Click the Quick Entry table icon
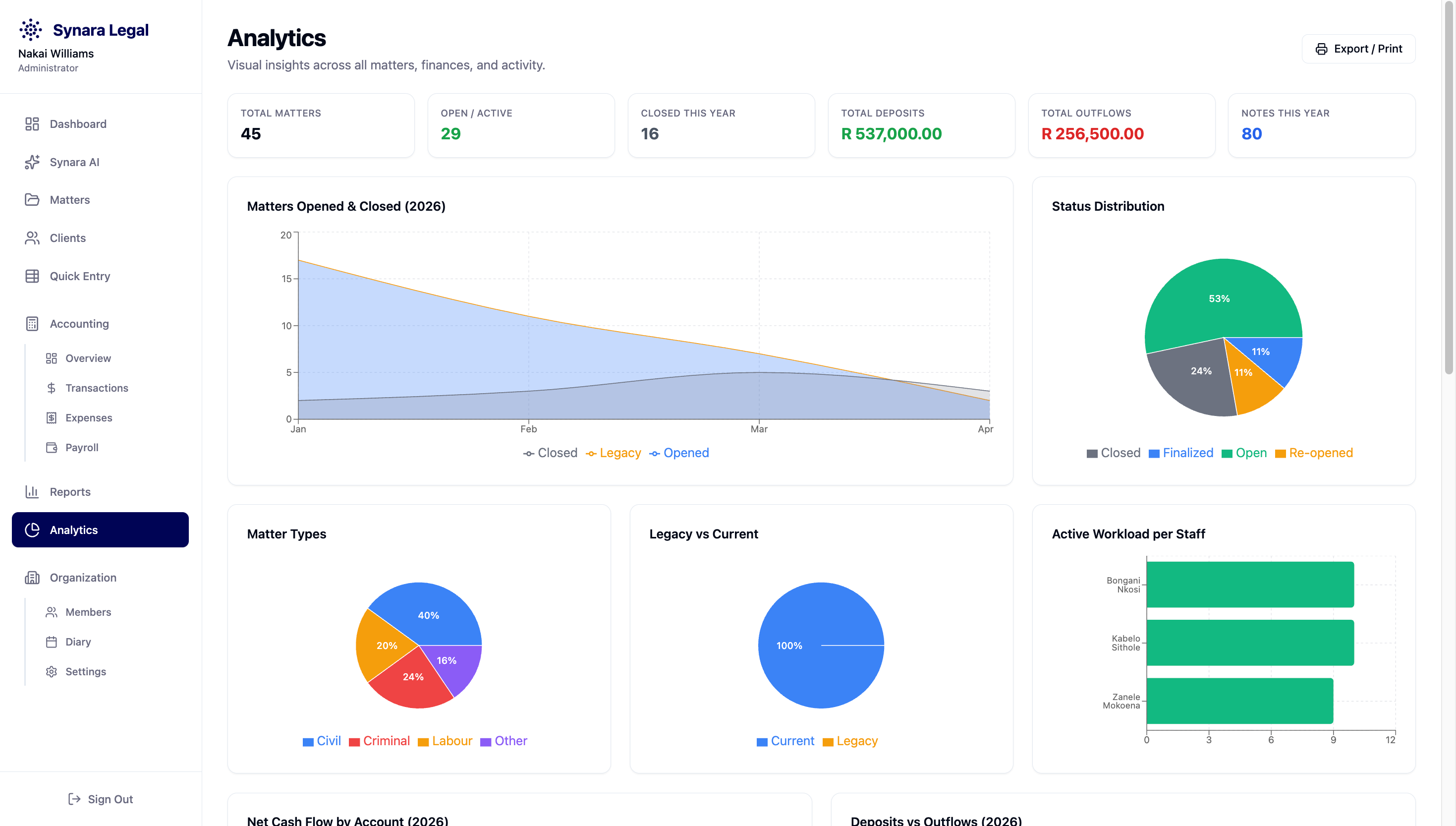This screenshot has width=1456, height=826. (x=32, y=276)
